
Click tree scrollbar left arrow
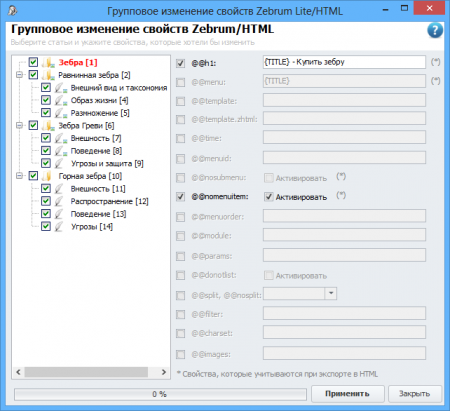point(18,372)
